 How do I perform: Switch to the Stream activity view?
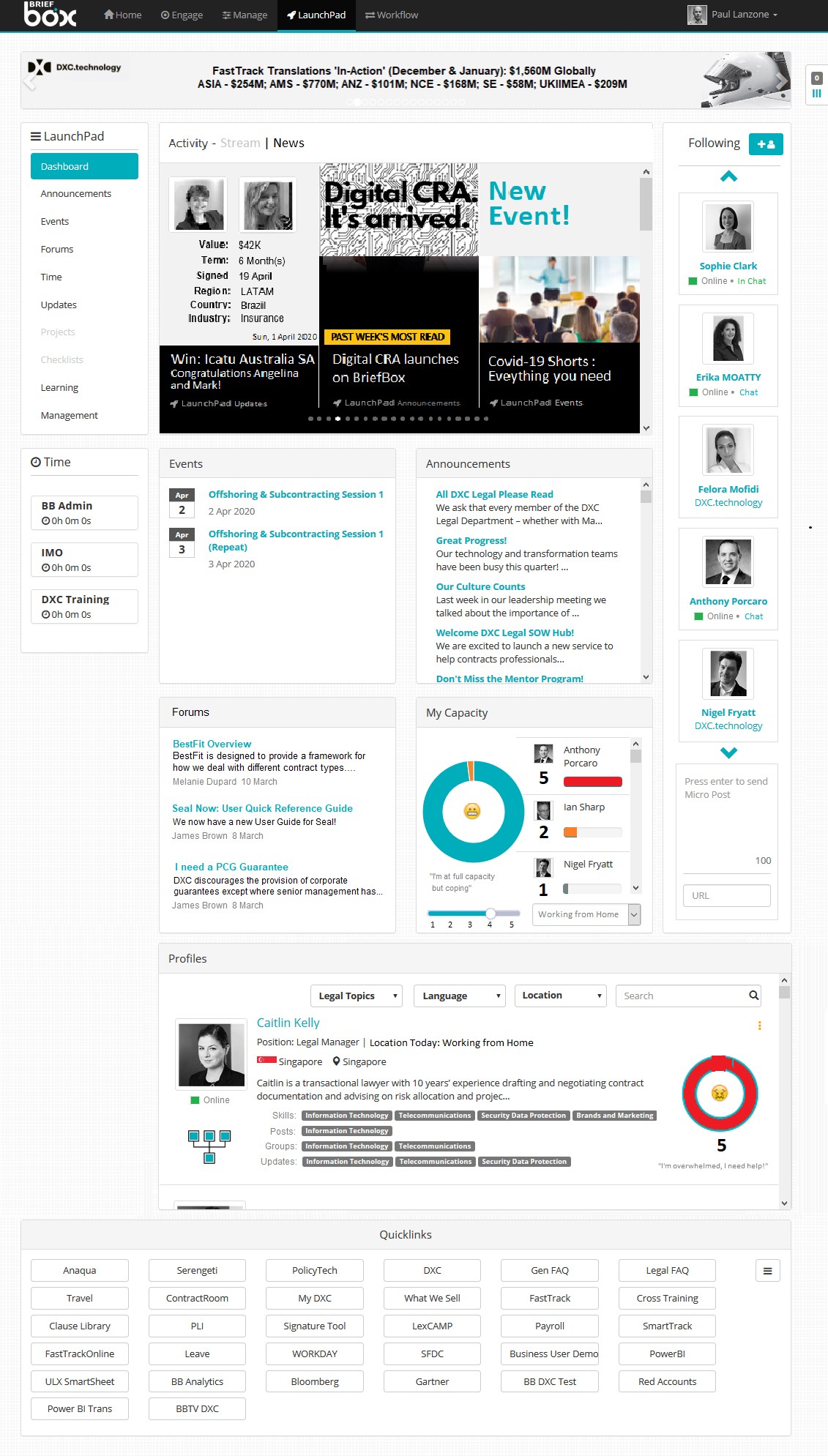tap(240, 143)
